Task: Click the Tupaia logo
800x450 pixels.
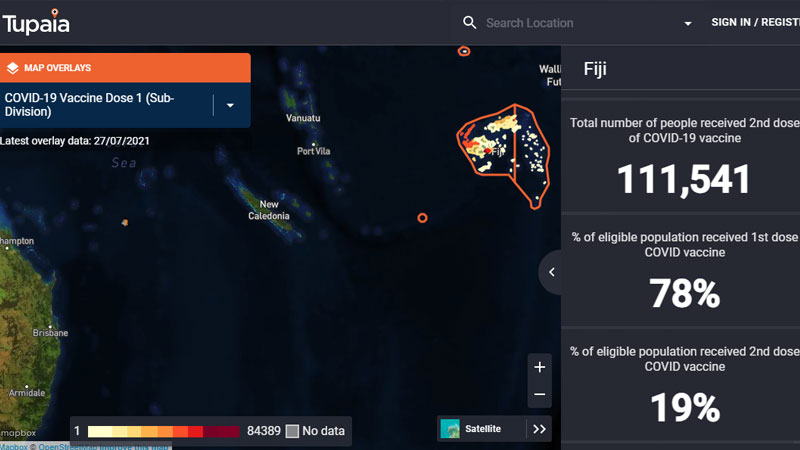Action: pyautogui.click(x=36, y=22)
